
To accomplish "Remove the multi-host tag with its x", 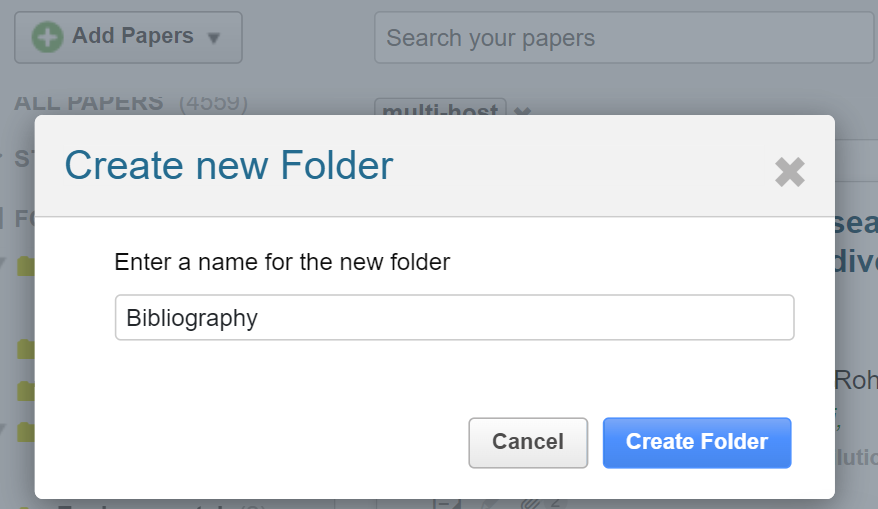I will pyautogui.click(x=521, y=112).
